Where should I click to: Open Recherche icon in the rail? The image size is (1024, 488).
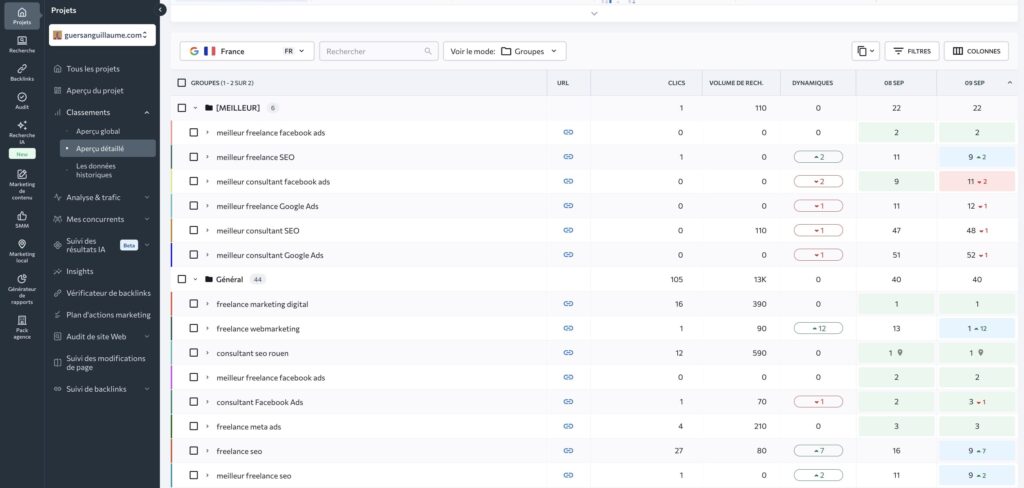[22, 44]
